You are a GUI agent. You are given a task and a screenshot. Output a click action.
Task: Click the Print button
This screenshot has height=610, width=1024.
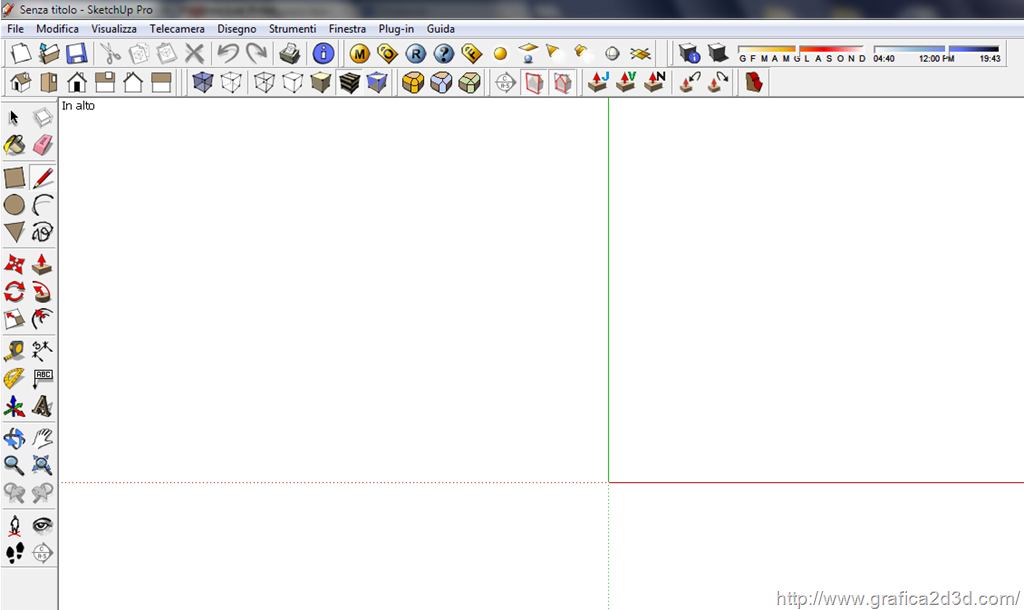[x=289, y=53]
